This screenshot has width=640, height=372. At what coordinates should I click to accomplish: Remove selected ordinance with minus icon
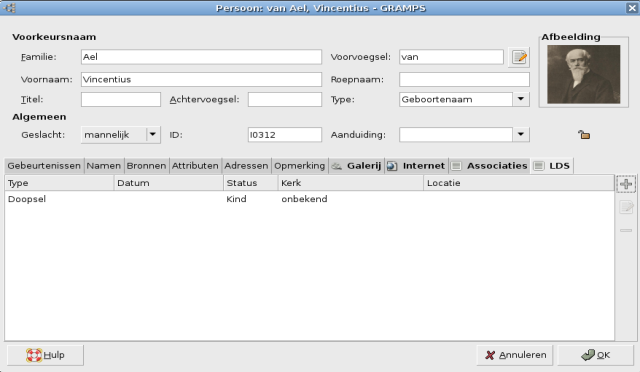pos(626,230)
